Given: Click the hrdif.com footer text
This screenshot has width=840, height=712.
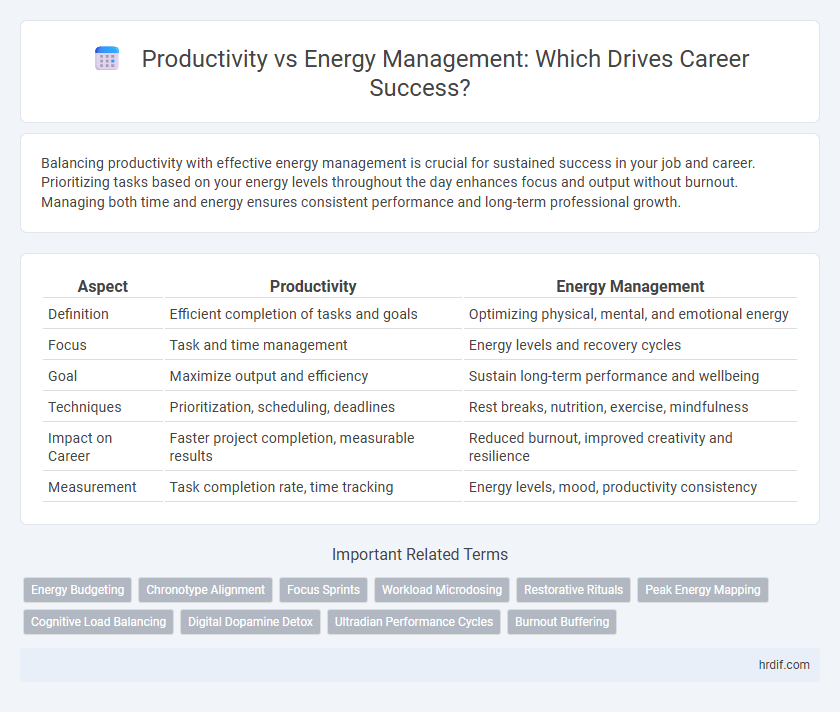Looking at the screenshot, I should pyautogui.click(x=784, y=665).
